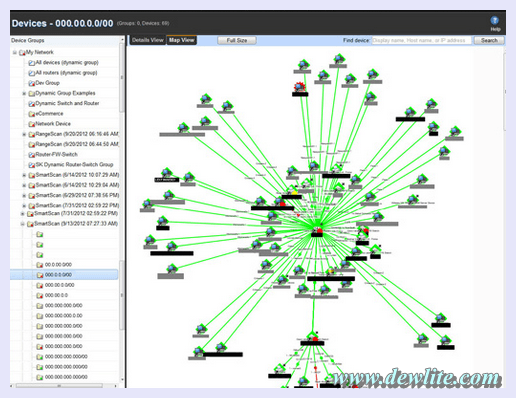Click the folder icon of entry 000.00.0.0
This screenshot has width=516, height=398.
tap(40, 296)
